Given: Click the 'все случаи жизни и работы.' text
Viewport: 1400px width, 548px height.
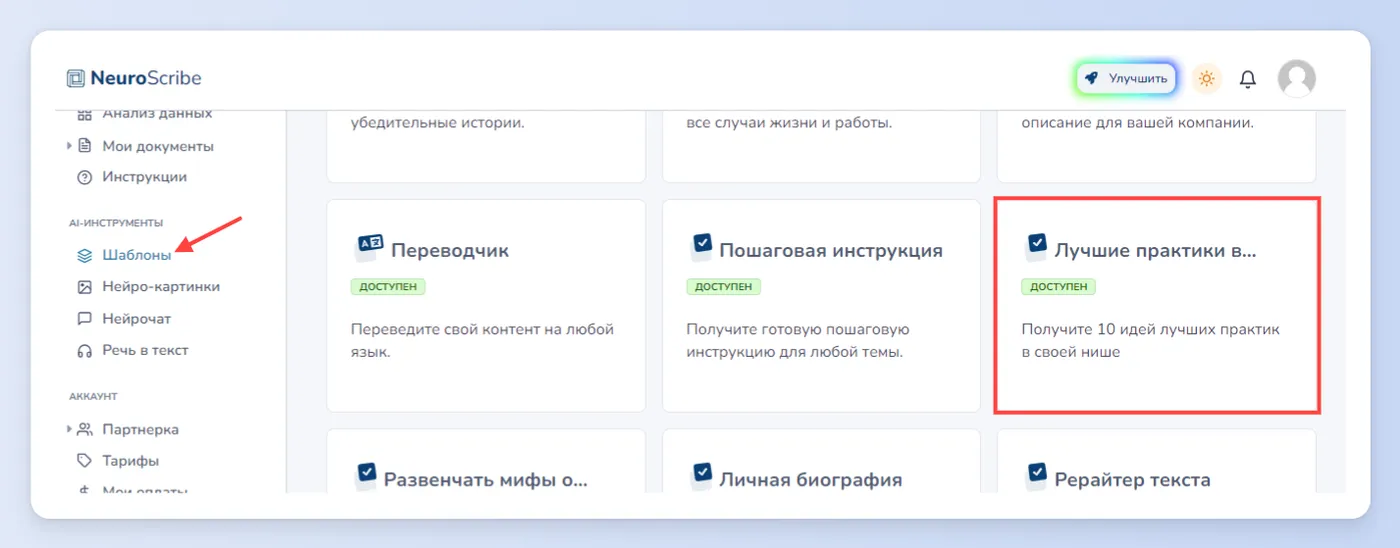Looking at the screenshot, I should 789,123.
